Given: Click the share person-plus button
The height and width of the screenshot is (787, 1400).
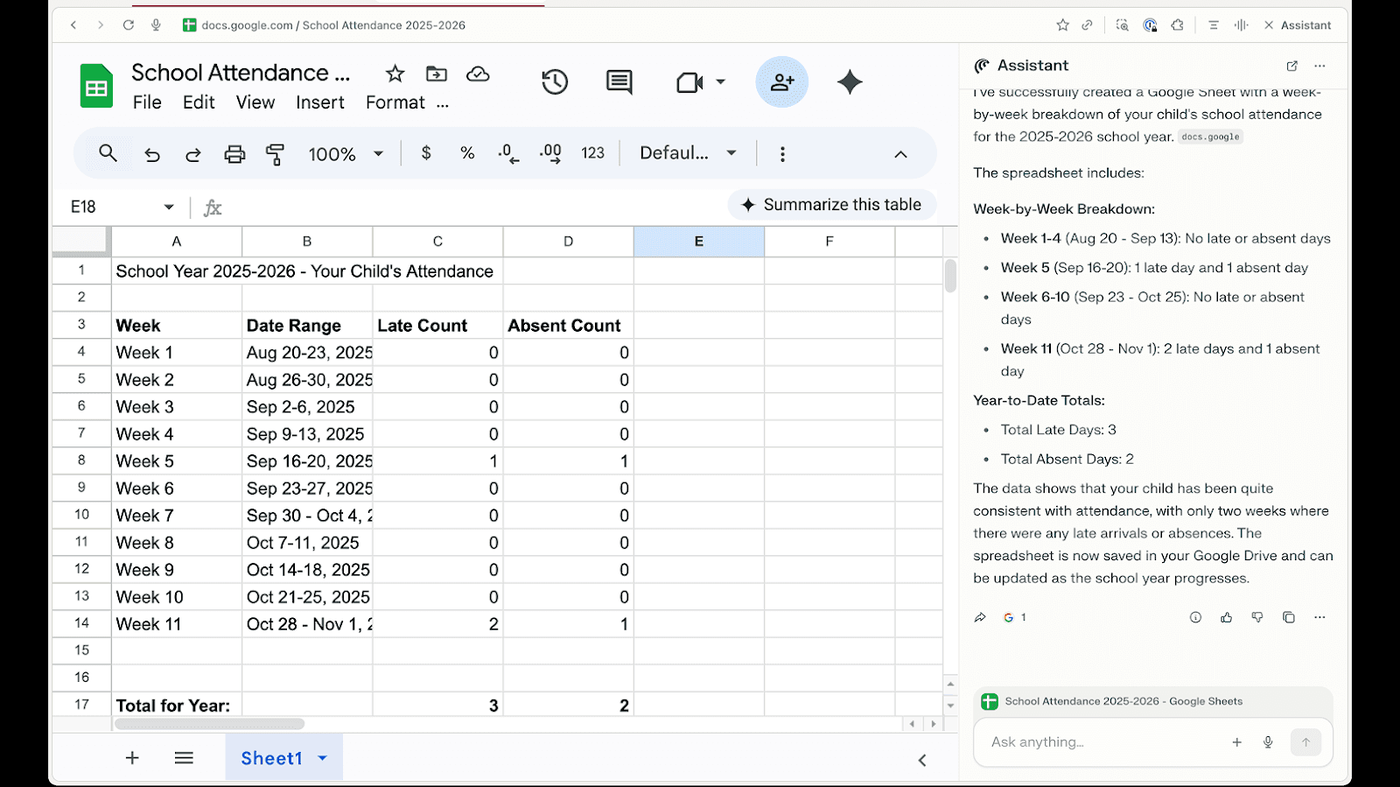Looking at the screenshot, I should (782, 82).
